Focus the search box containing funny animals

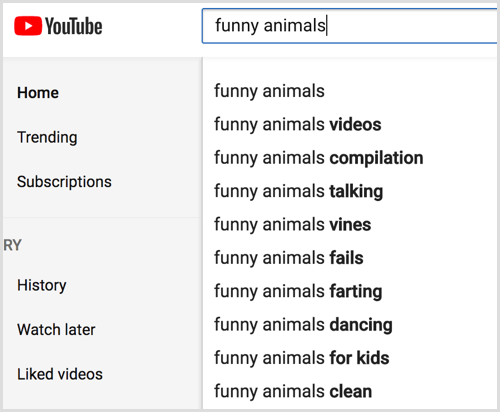(x=350, y=26)
